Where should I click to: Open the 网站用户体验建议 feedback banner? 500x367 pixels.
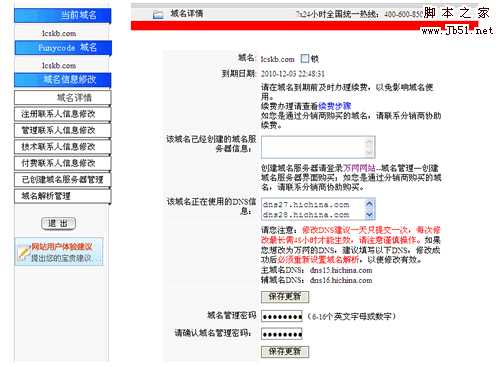pos(59,252)
